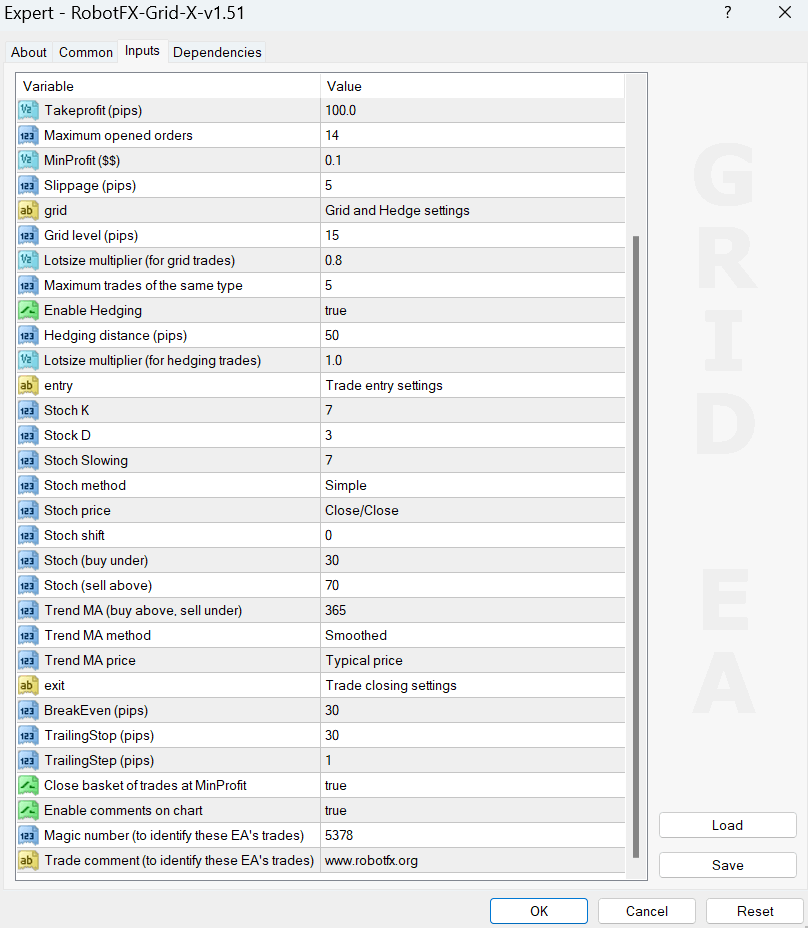
Task: Click the Cancel button
Action: coord(646,911)
